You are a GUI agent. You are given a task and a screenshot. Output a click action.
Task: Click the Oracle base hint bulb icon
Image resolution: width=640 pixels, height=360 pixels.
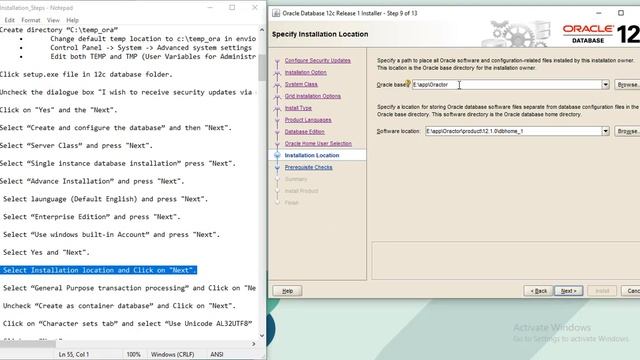point(408,83)
